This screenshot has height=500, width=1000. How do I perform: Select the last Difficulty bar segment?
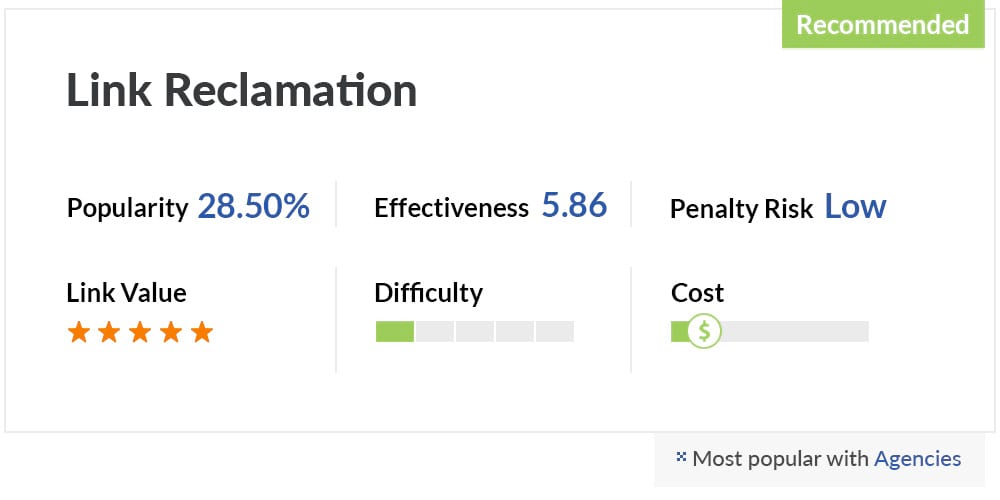(x=555, y=331)
